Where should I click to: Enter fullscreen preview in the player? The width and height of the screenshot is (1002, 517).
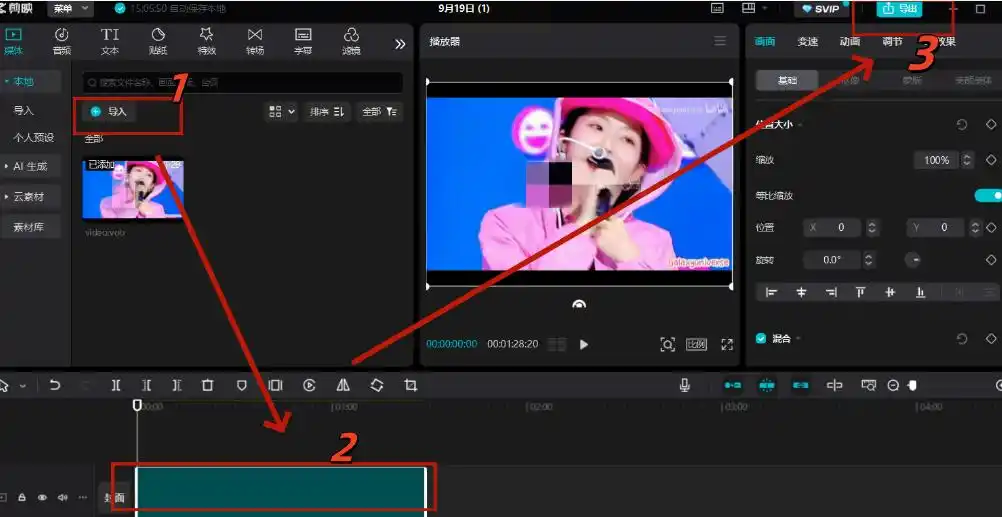click(x=727, y=344)
